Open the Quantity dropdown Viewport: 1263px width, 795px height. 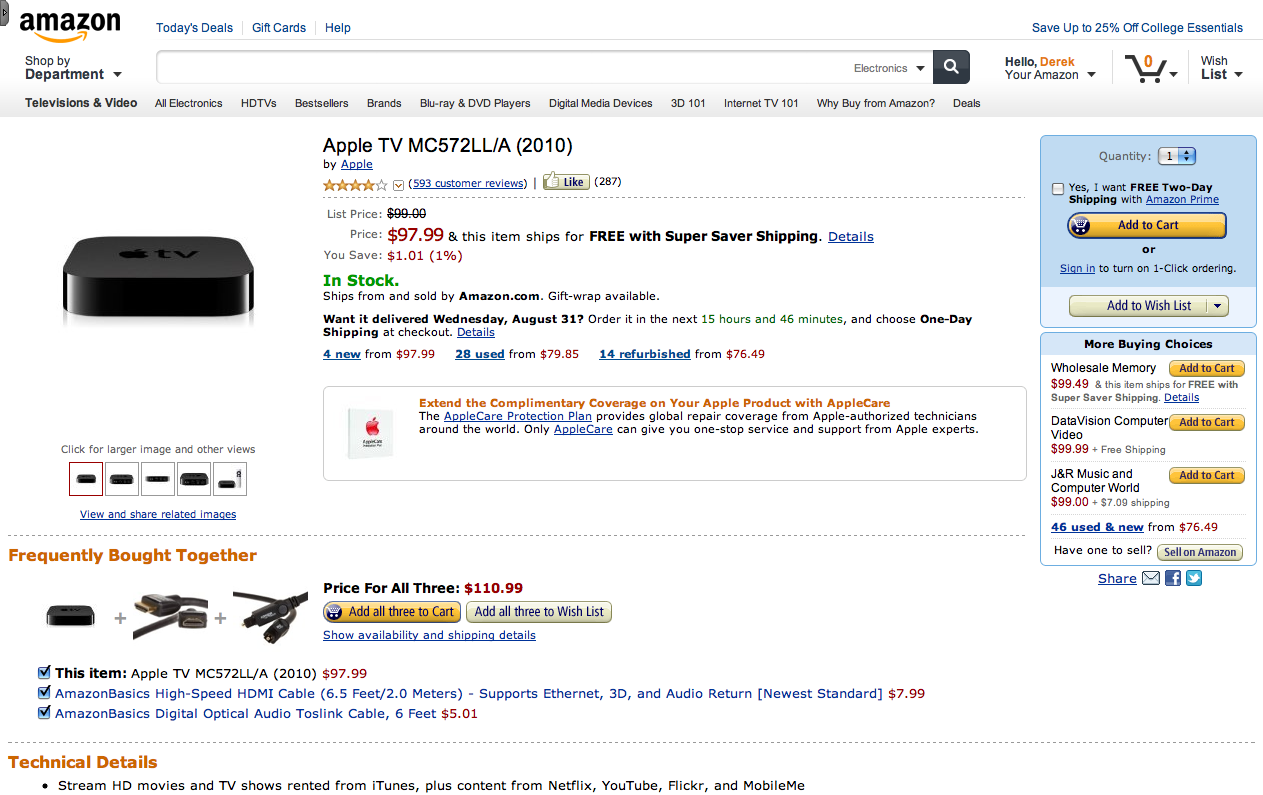(1177, 156)
